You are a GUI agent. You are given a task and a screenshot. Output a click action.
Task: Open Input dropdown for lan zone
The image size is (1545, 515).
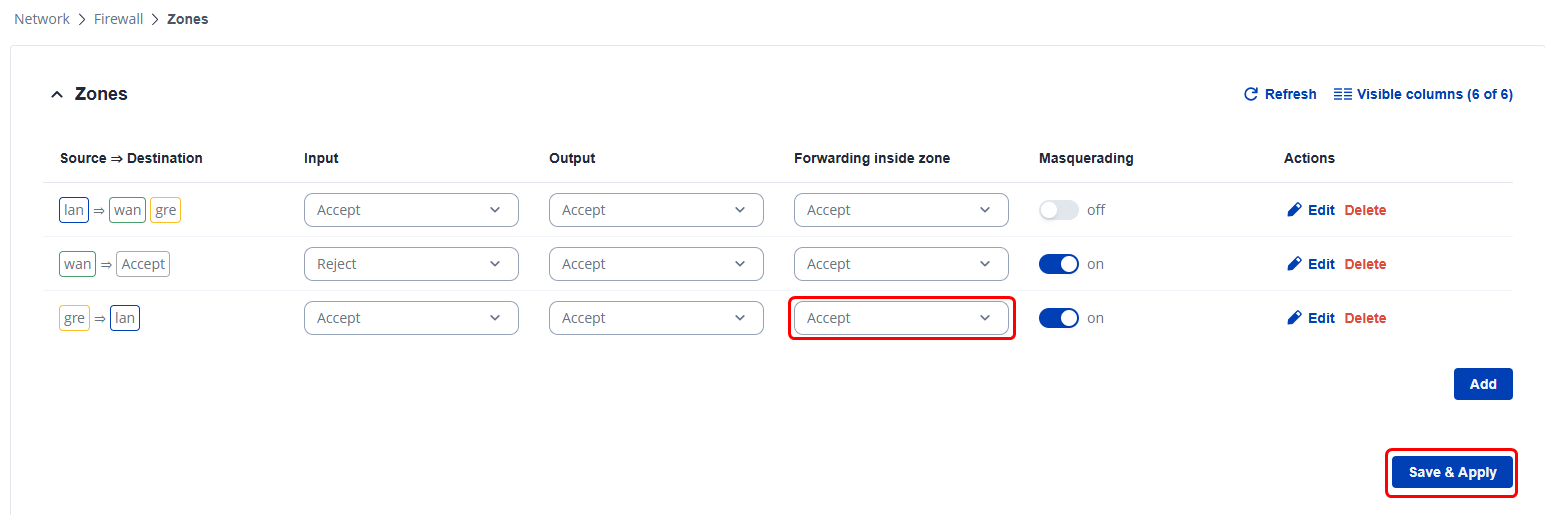pyautogui.click(x=411, y=210)
